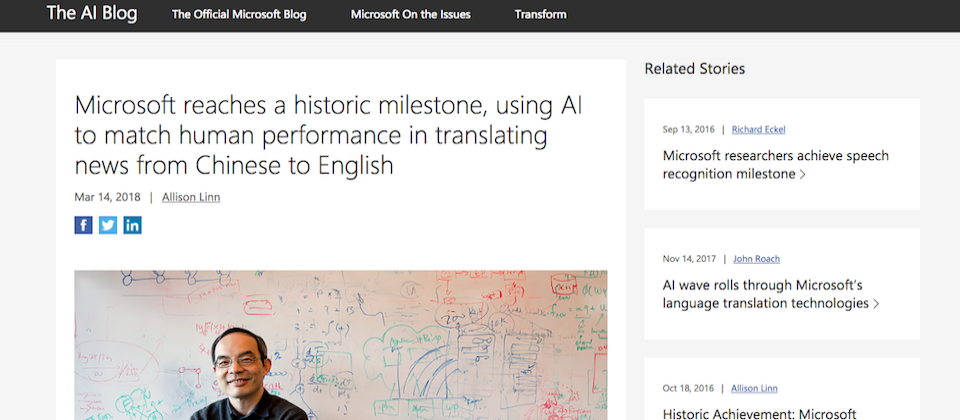The width and height of the screenshot is (960, 420).
Task: Click the Nov 14, 2017 date
Action: click(689, 258)
